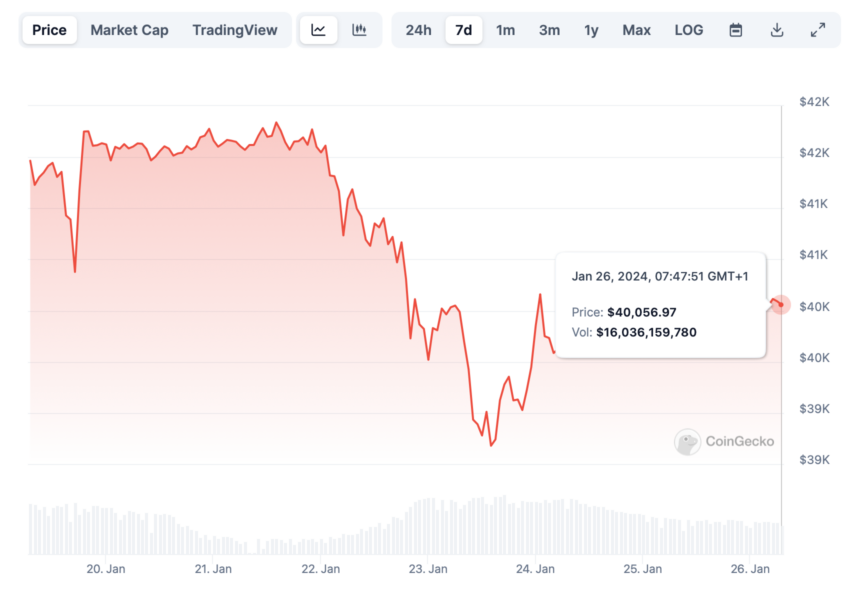The image size is (850, 591).
Task: Toggle LOG scale on the chart
Action: pyautogui.click(x=688, y=30)
